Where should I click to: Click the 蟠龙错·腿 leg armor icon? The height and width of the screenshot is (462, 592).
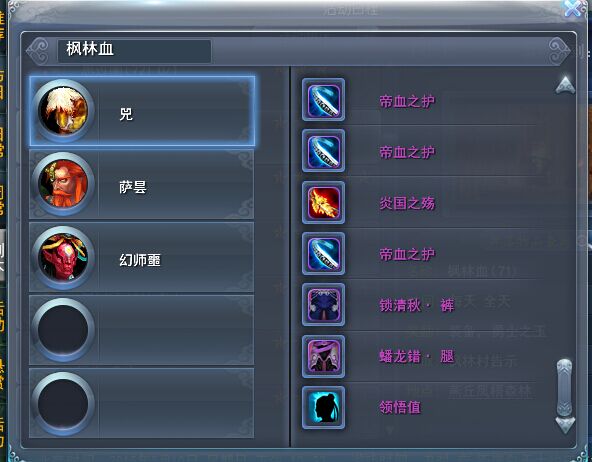click(323, 356)
